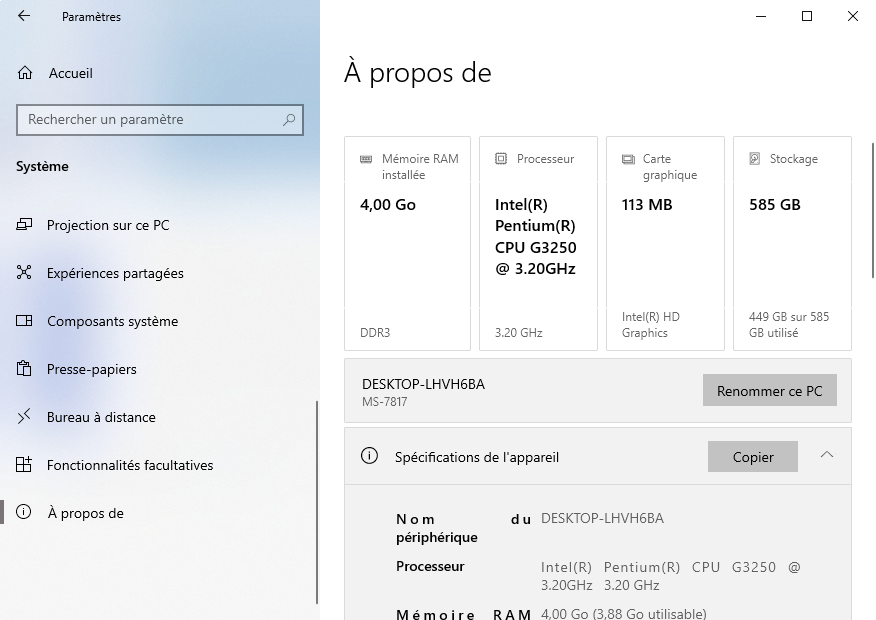Click the Carte graphique info card

[x=665, y=243]
